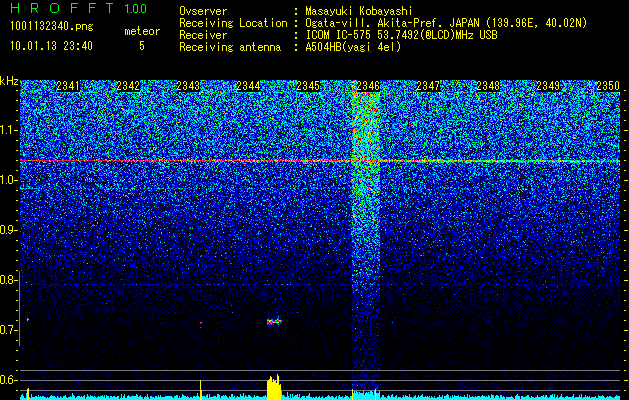Click the 2345 time marker
Screen dimensions: 629x400
point(308,86)
